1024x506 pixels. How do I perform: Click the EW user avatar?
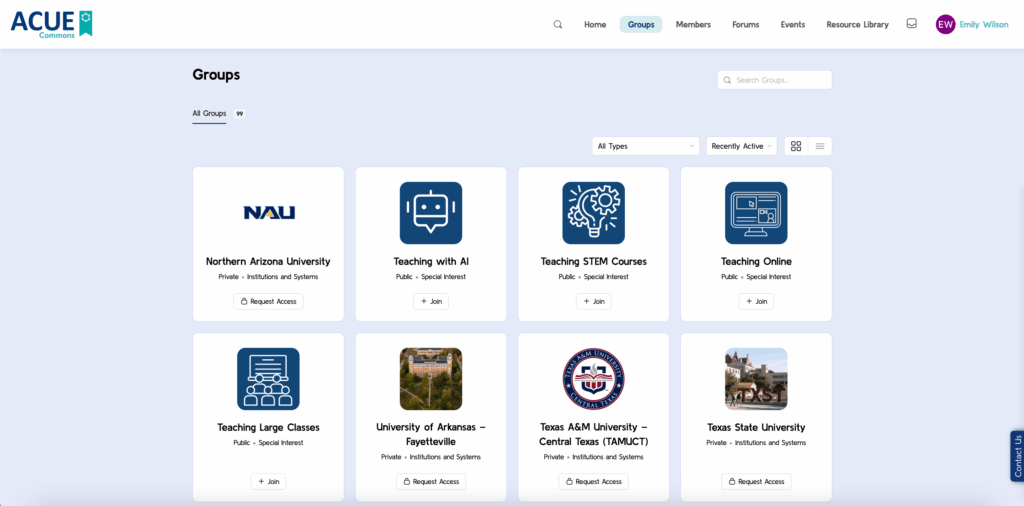pyautogui.click(x=945, y=24)
